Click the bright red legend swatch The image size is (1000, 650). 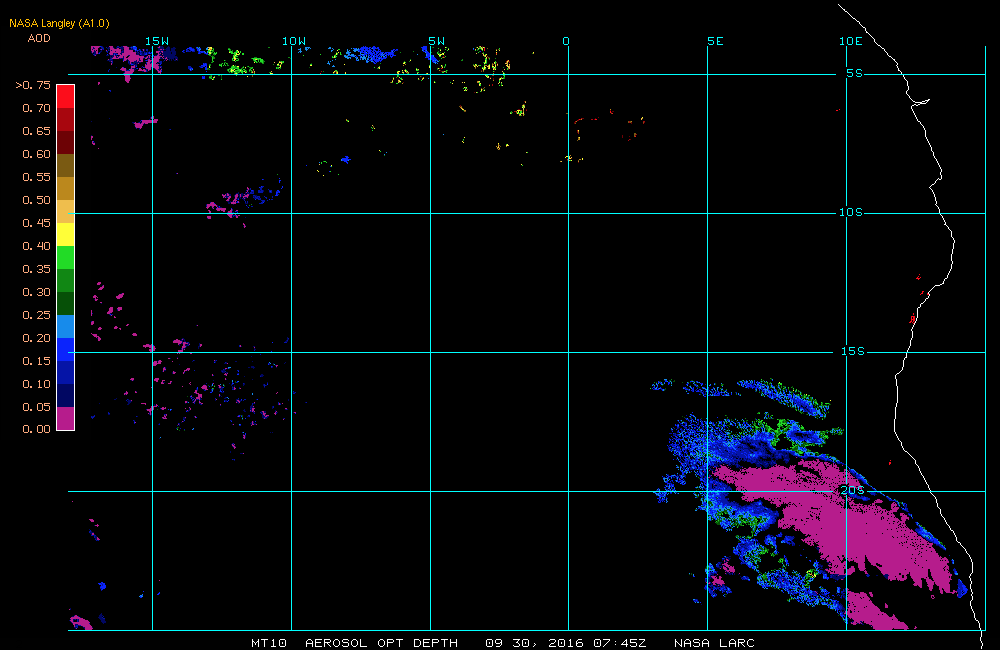[66, 96]
